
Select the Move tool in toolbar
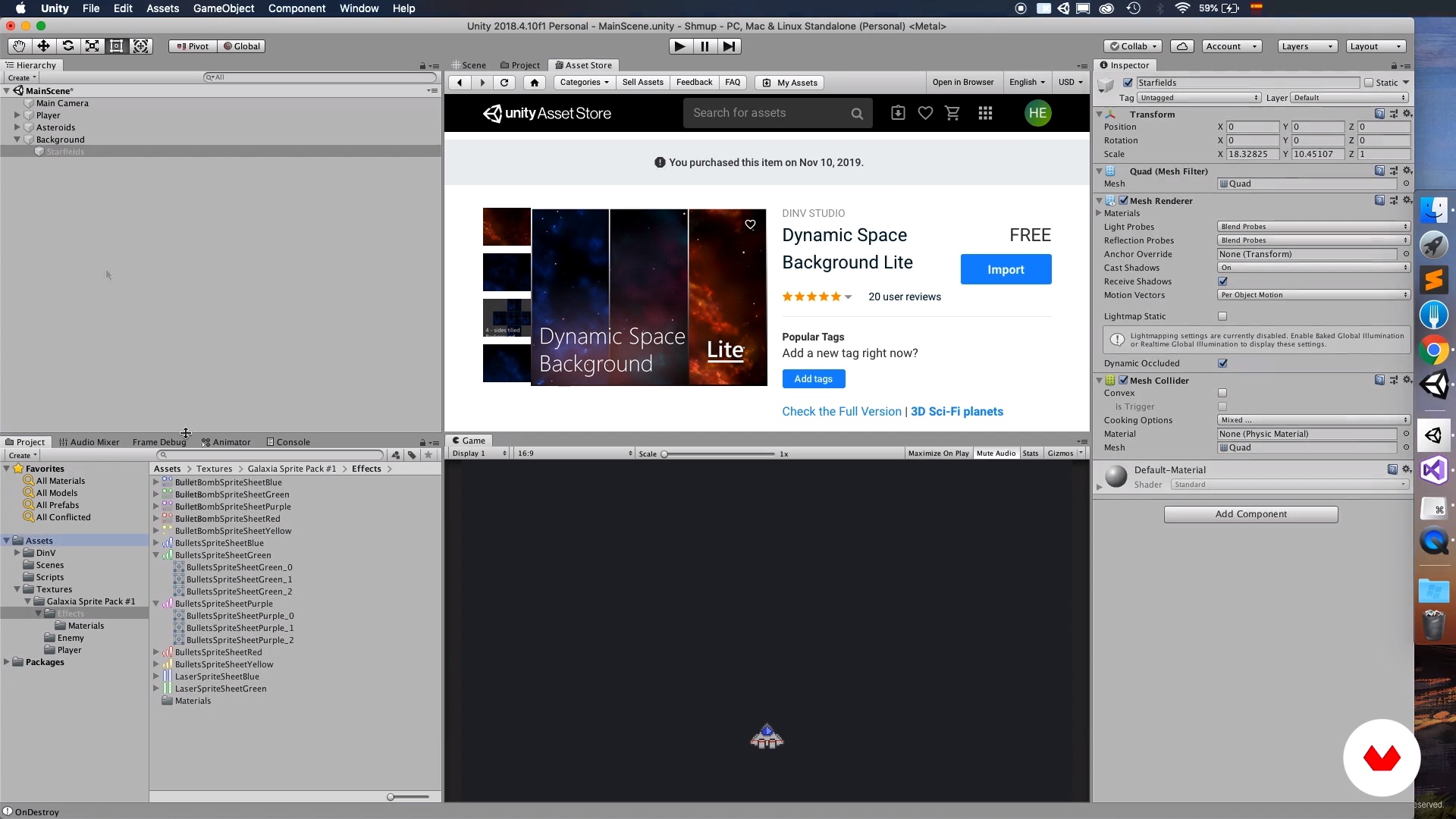click(43, 46)
